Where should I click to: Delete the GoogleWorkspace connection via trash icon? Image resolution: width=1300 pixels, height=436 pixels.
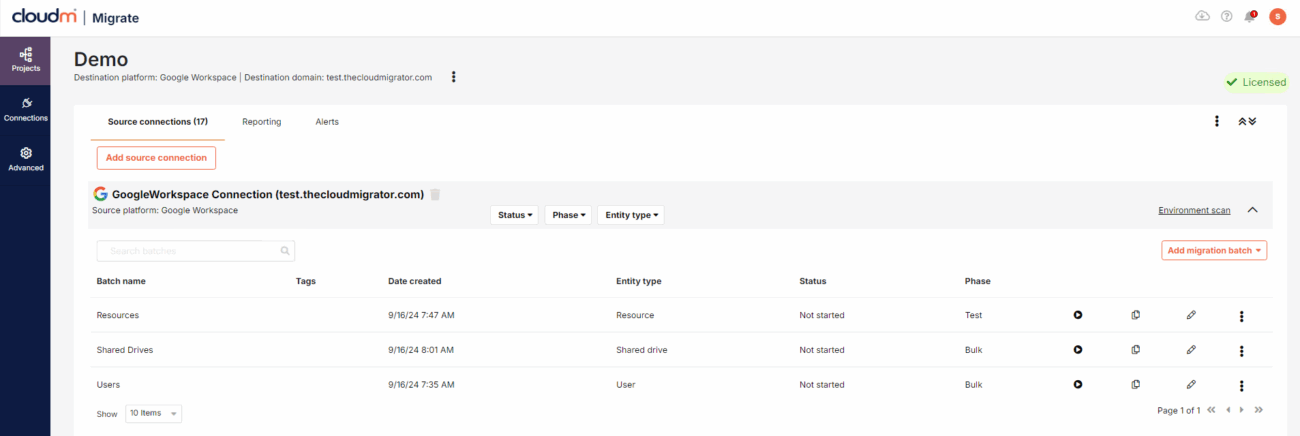click(x=435, y=194)
